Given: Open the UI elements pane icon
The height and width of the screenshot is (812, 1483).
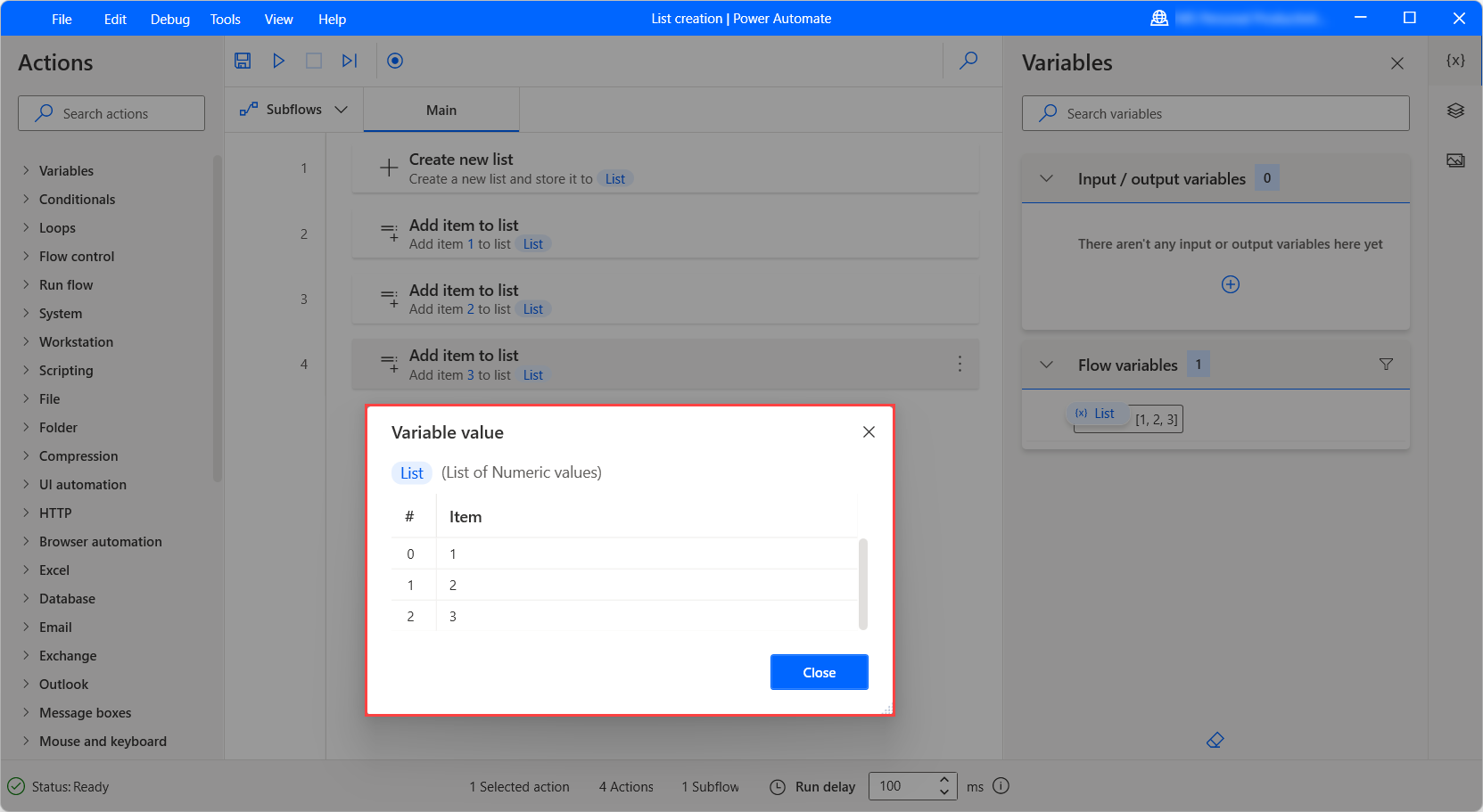Looking at the screenshot, I should click(x=1455, y=111).
